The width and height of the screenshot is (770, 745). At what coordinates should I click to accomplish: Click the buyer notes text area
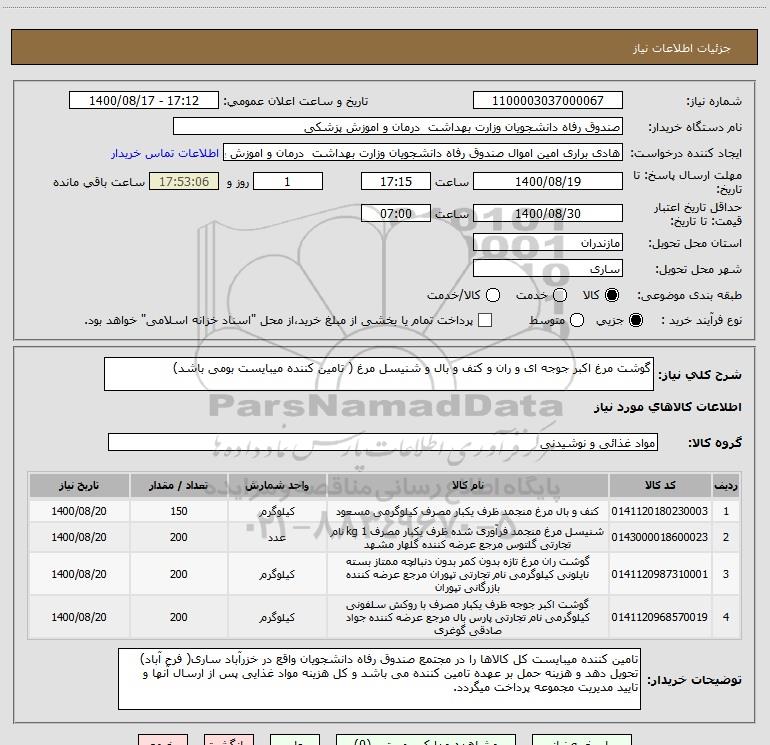coord(379,679)
